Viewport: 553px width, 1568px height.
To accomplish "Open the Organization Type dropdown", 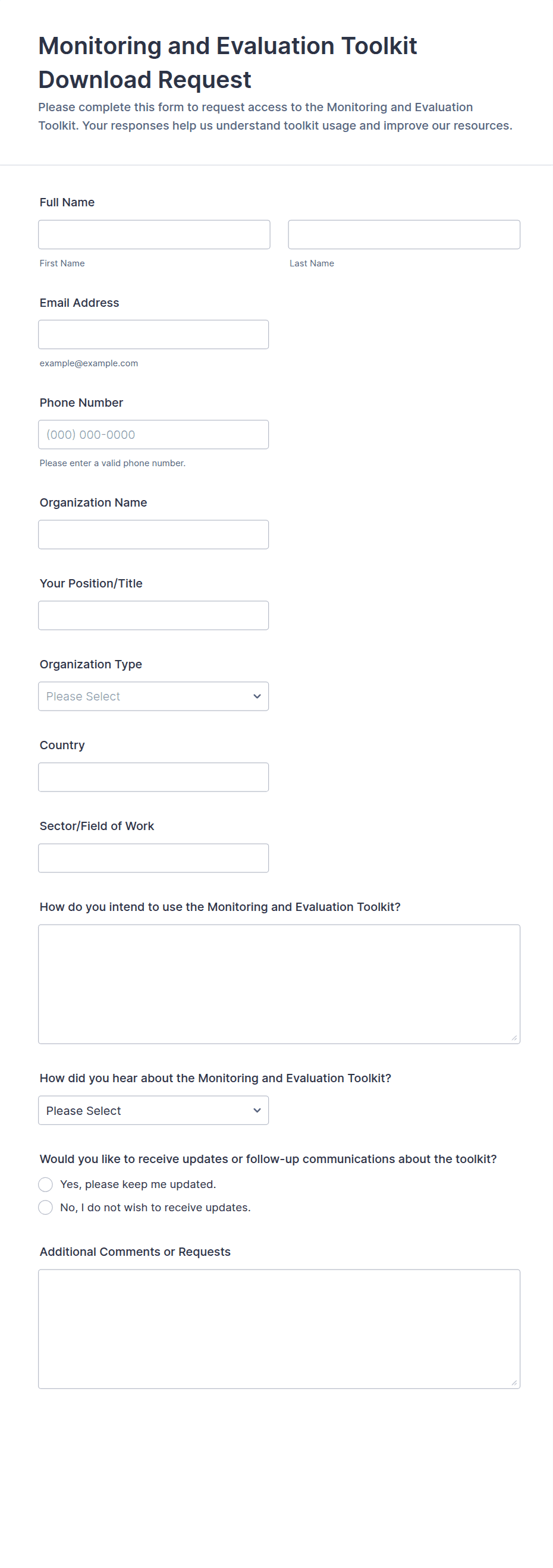I will [153, 696].
